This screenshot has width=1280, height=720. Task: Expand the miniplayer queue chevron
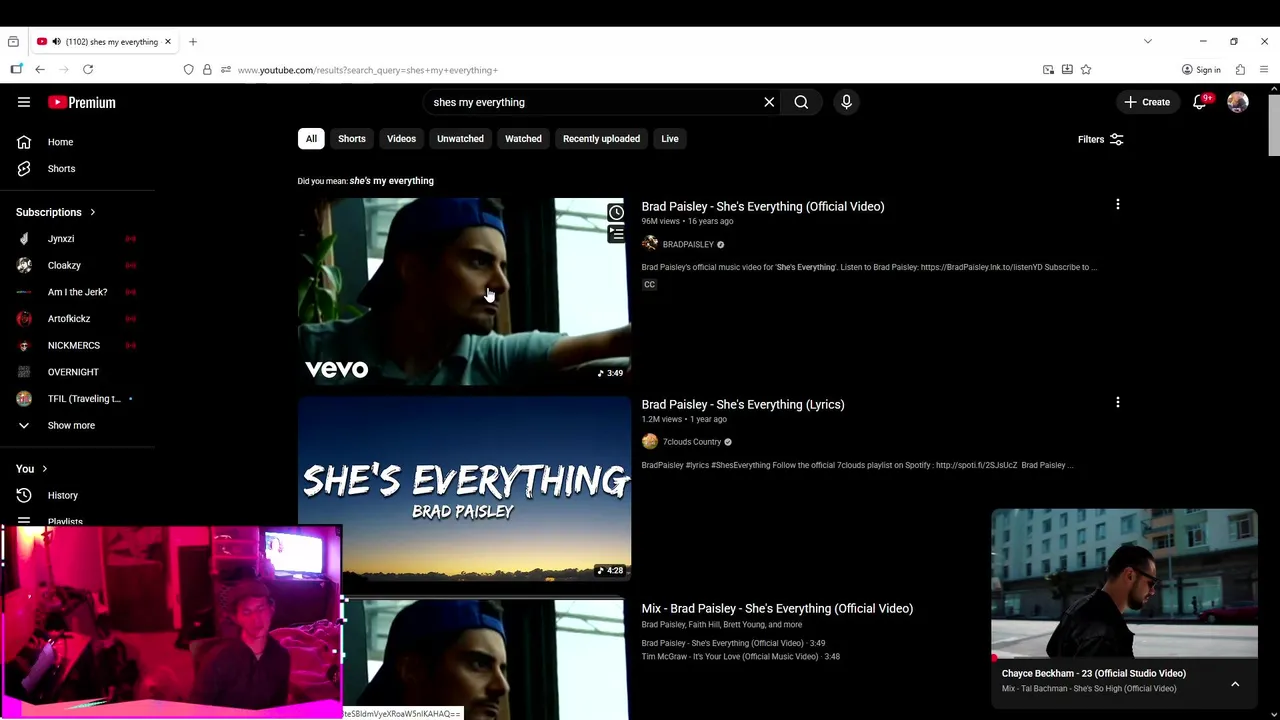(x=1235, y=684)
